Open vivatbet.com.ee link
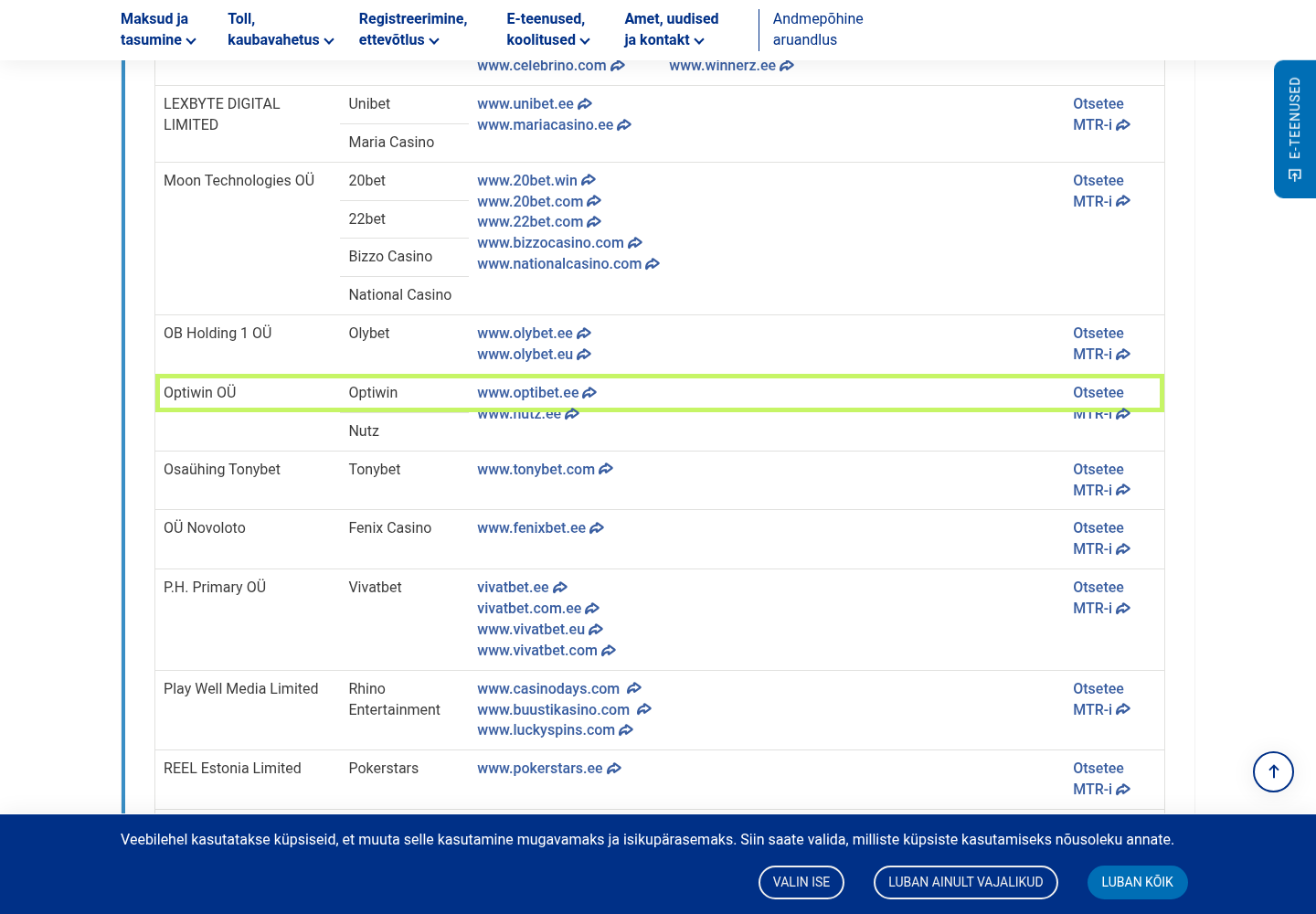The width and height of the screenshot is (1316, 914). [538, 609]
